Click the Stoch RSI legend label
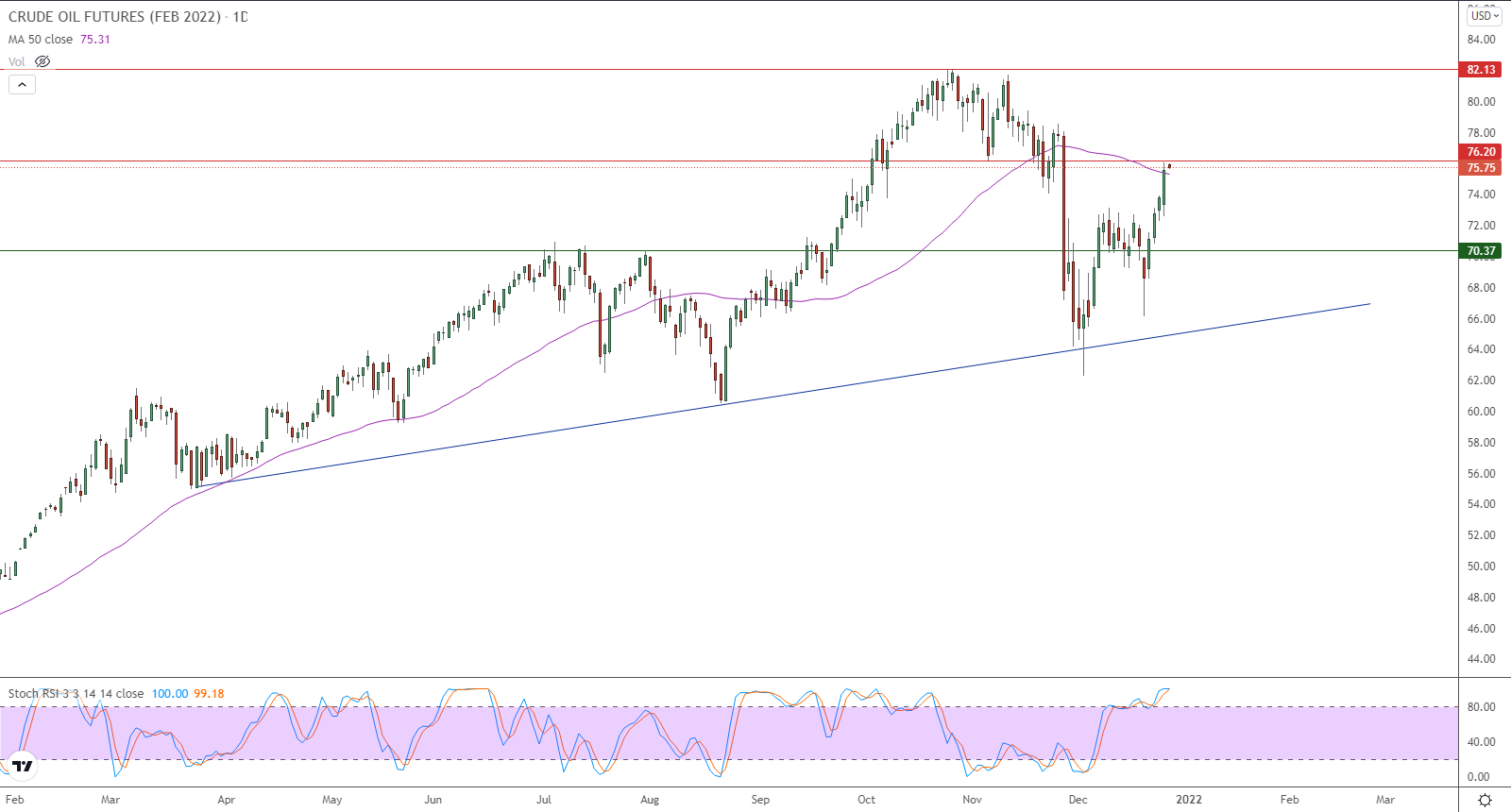 click(x=76, y=694)
